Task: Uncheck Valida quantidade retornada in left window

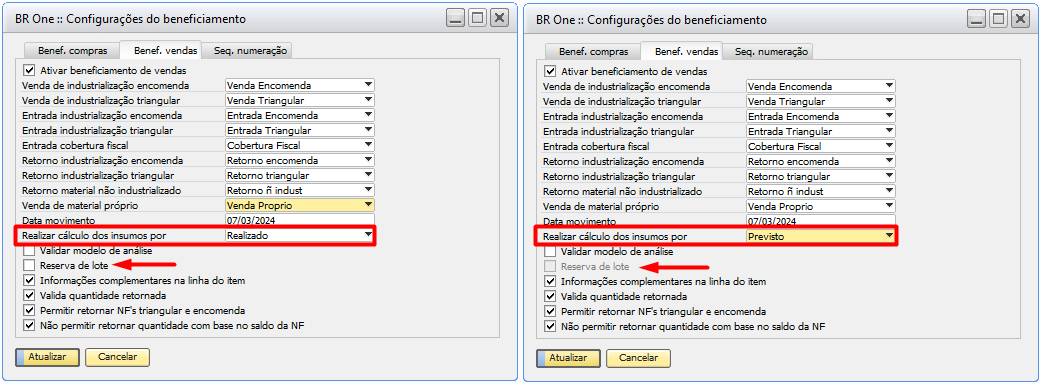Action: tap(29, 296)
